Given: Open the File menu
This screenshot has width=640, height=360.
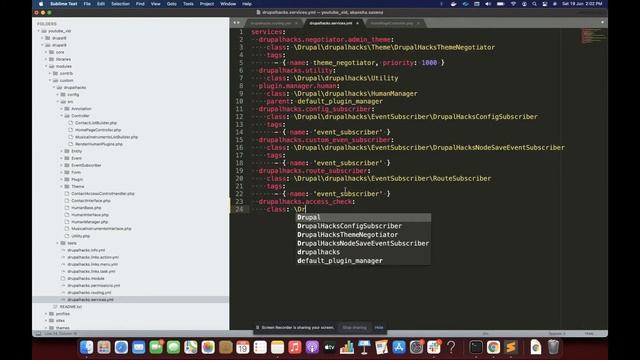Looking at the screenshot, I should tap(87, 4).
